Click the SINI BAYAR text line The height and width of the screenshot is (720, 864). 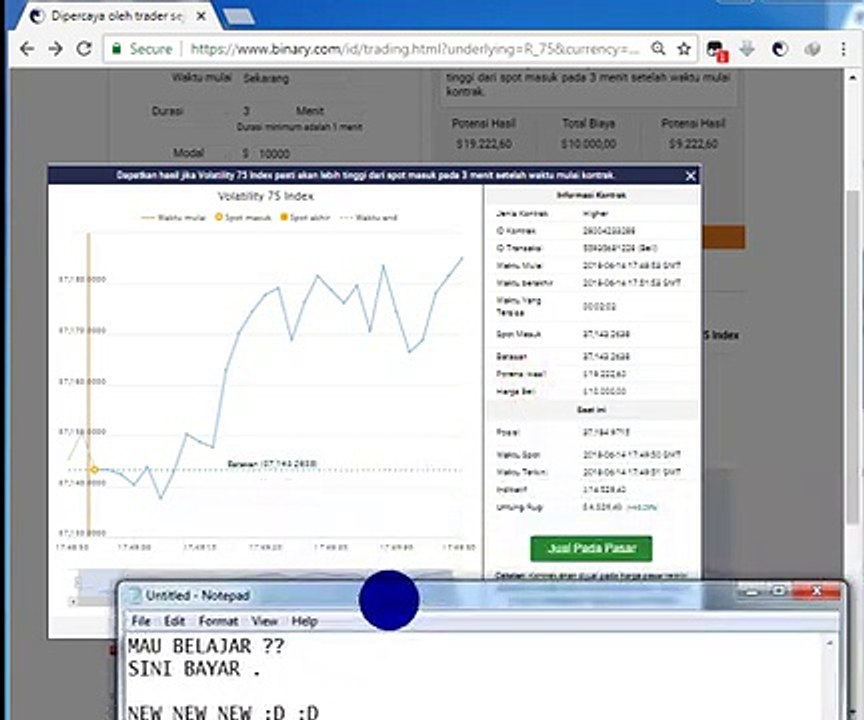point(194,669)
